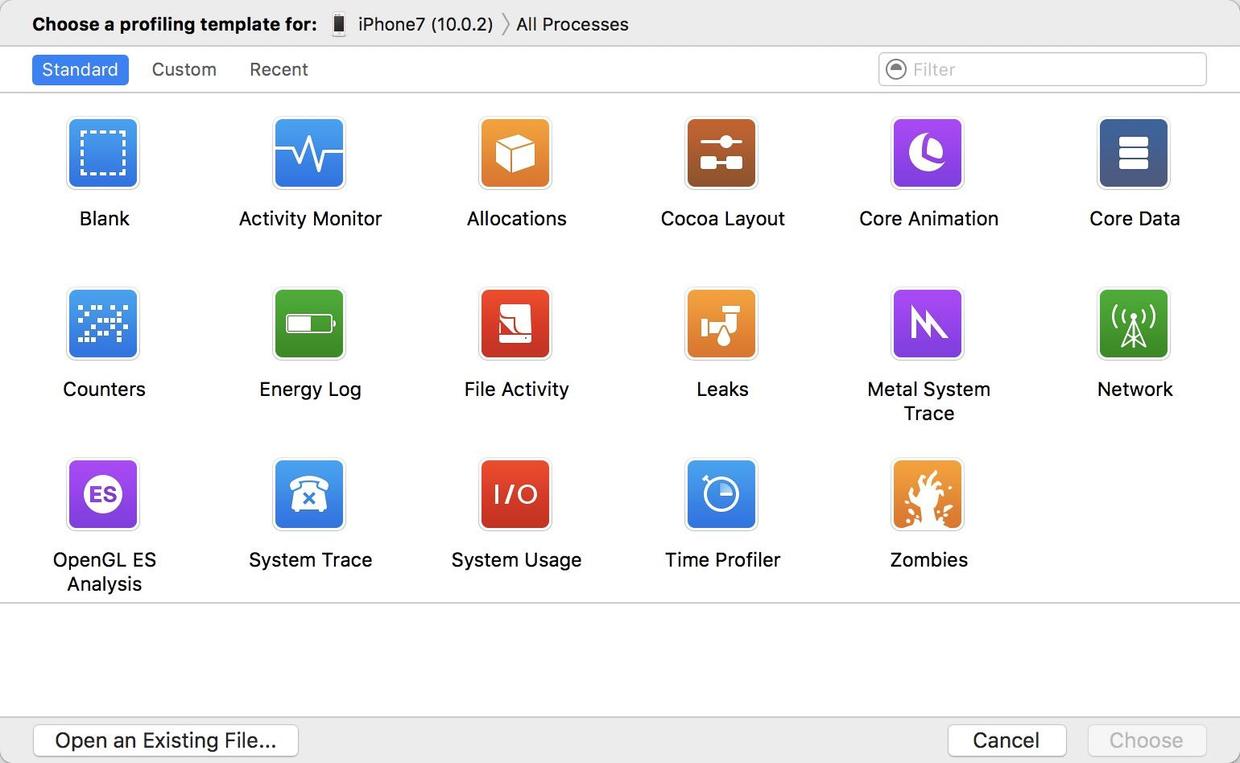Choose the File Activity icon
Viewport: 1240px width, 763px height.
click(515, 324)
